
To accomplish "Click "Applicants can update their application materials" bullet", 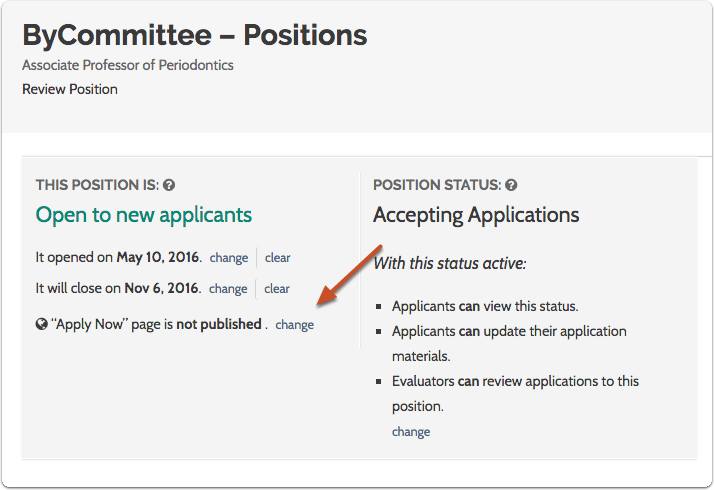I will click(509, 344).
